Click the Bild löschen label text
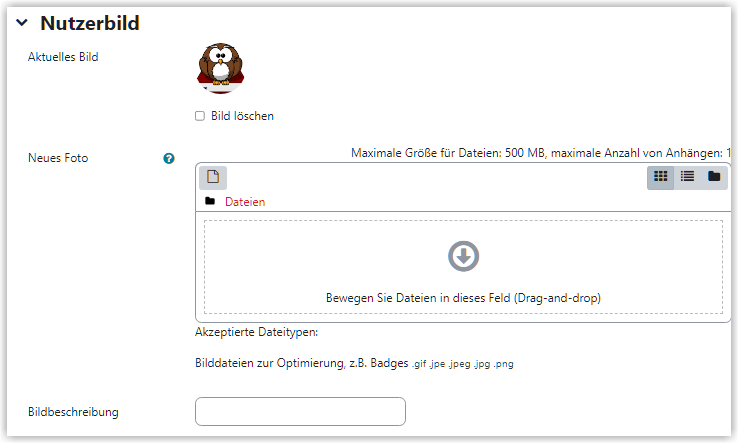 (x=242, y=116)
